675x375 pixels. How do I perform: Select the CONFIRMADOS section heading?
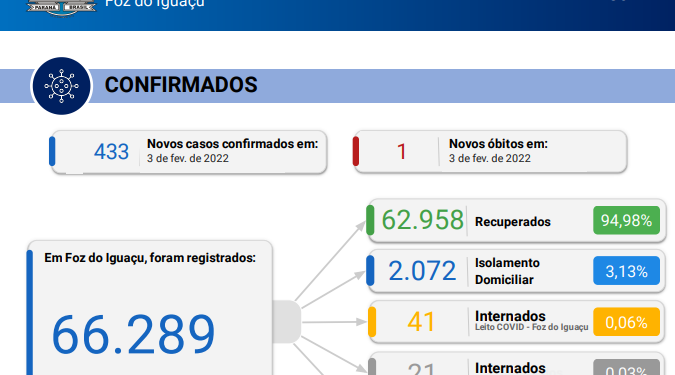tap(181, 85)
